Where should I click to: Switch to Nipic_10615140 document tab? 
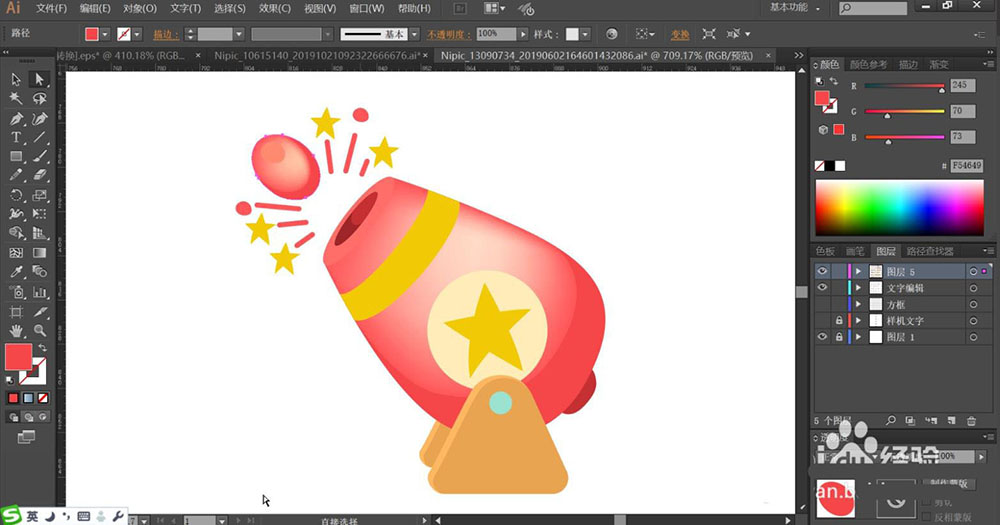click(317, 56)
